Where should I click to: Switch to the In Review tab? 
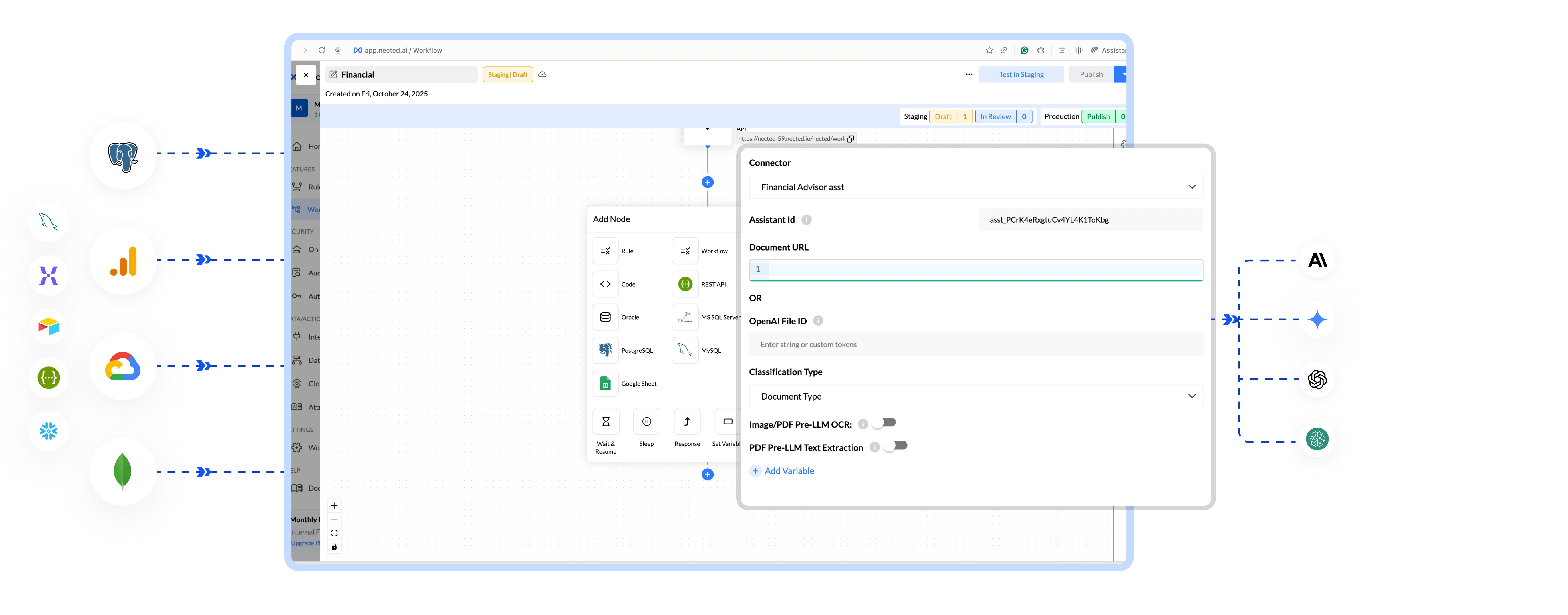(995, 116)
